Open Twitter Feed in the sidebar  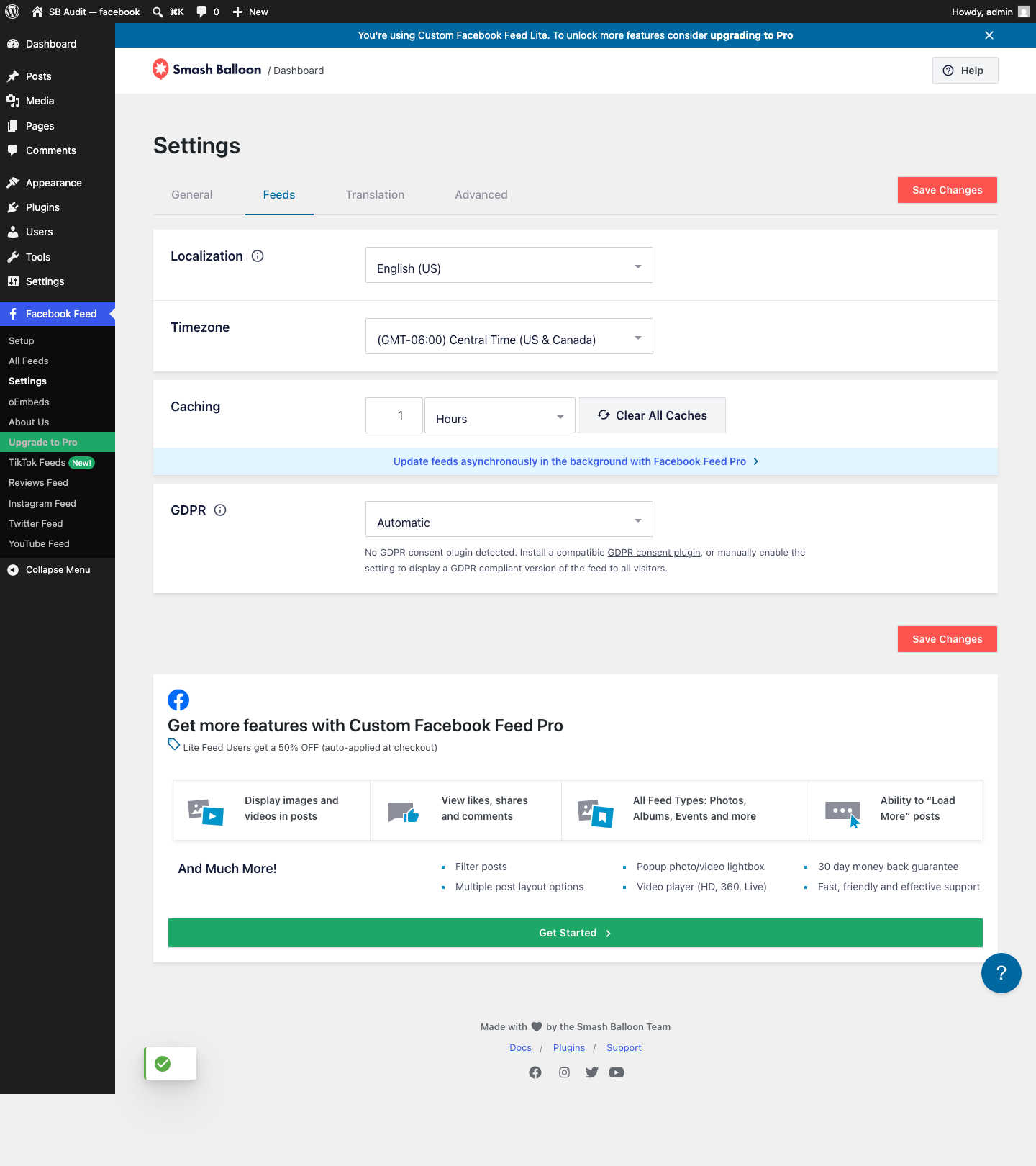coord(36,524)
